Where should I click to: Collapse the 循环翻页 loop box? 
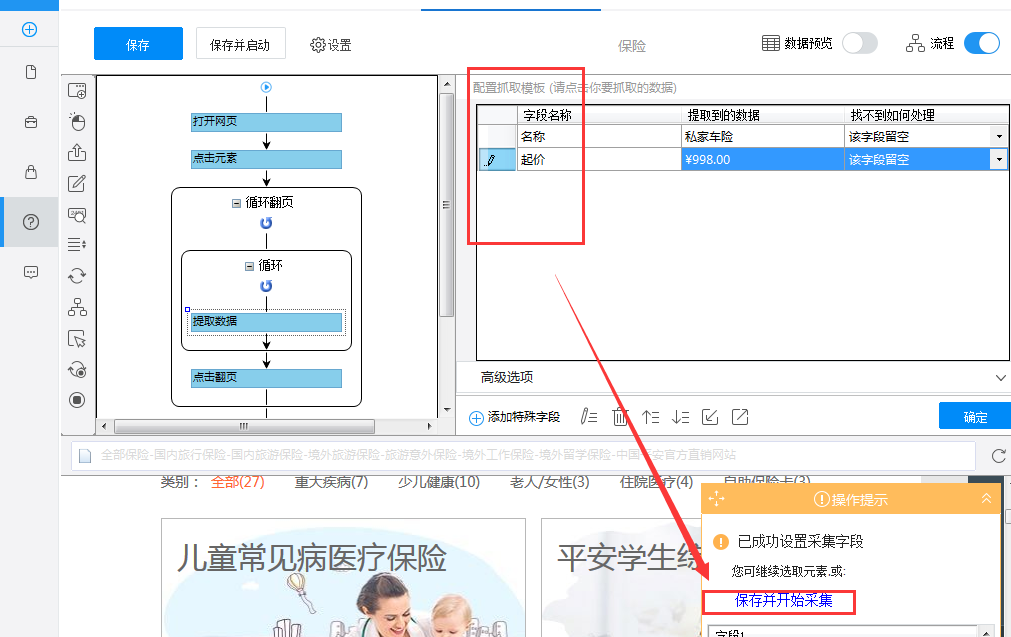point(236,203)
